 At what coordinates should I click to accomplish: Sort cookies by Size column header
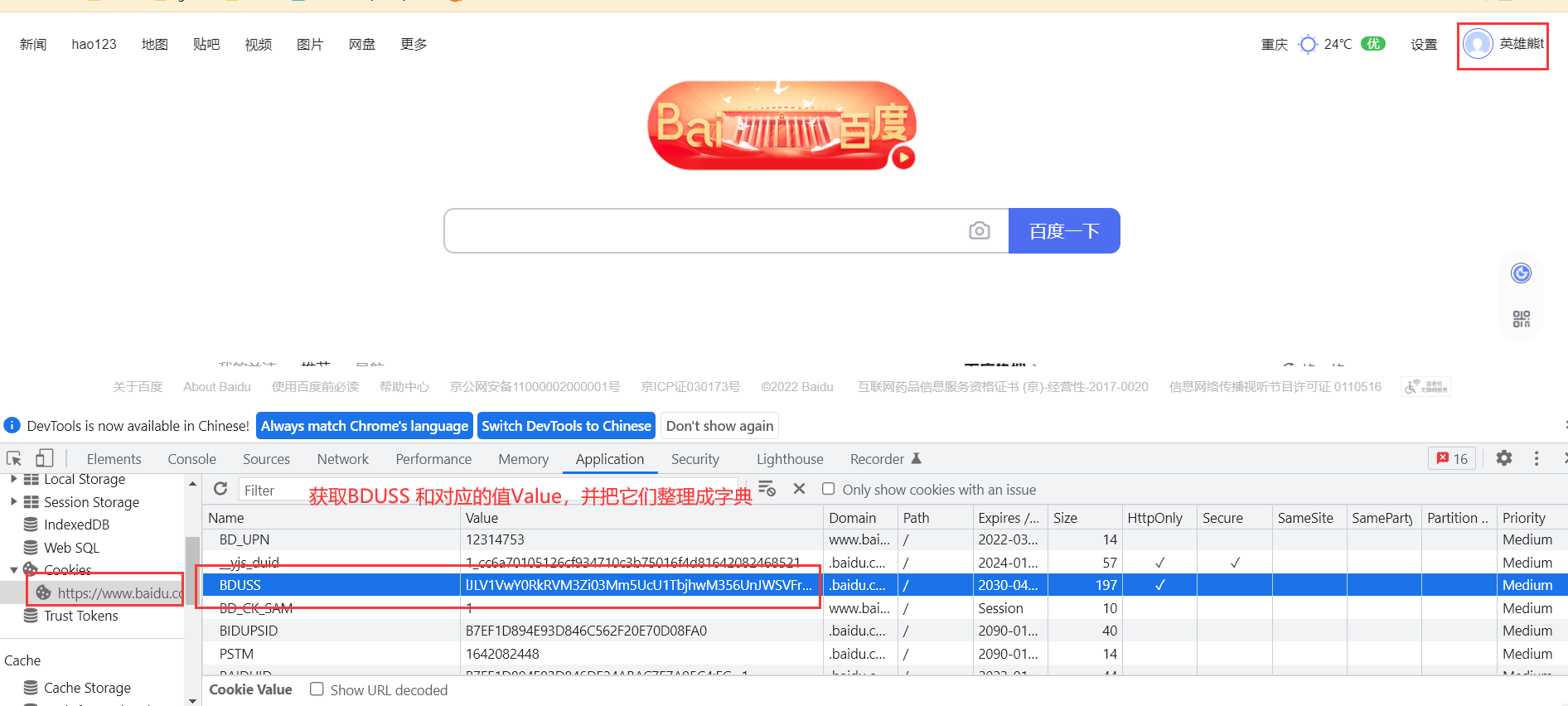[1085, 518]
